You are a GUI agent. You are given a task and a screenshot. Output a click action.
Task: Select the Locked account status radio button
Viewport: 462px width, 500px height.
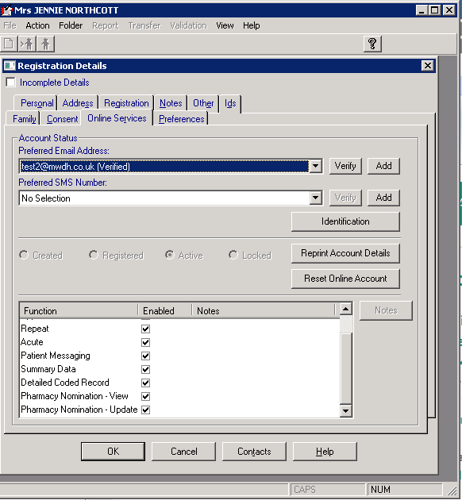(x=233, y=255)
